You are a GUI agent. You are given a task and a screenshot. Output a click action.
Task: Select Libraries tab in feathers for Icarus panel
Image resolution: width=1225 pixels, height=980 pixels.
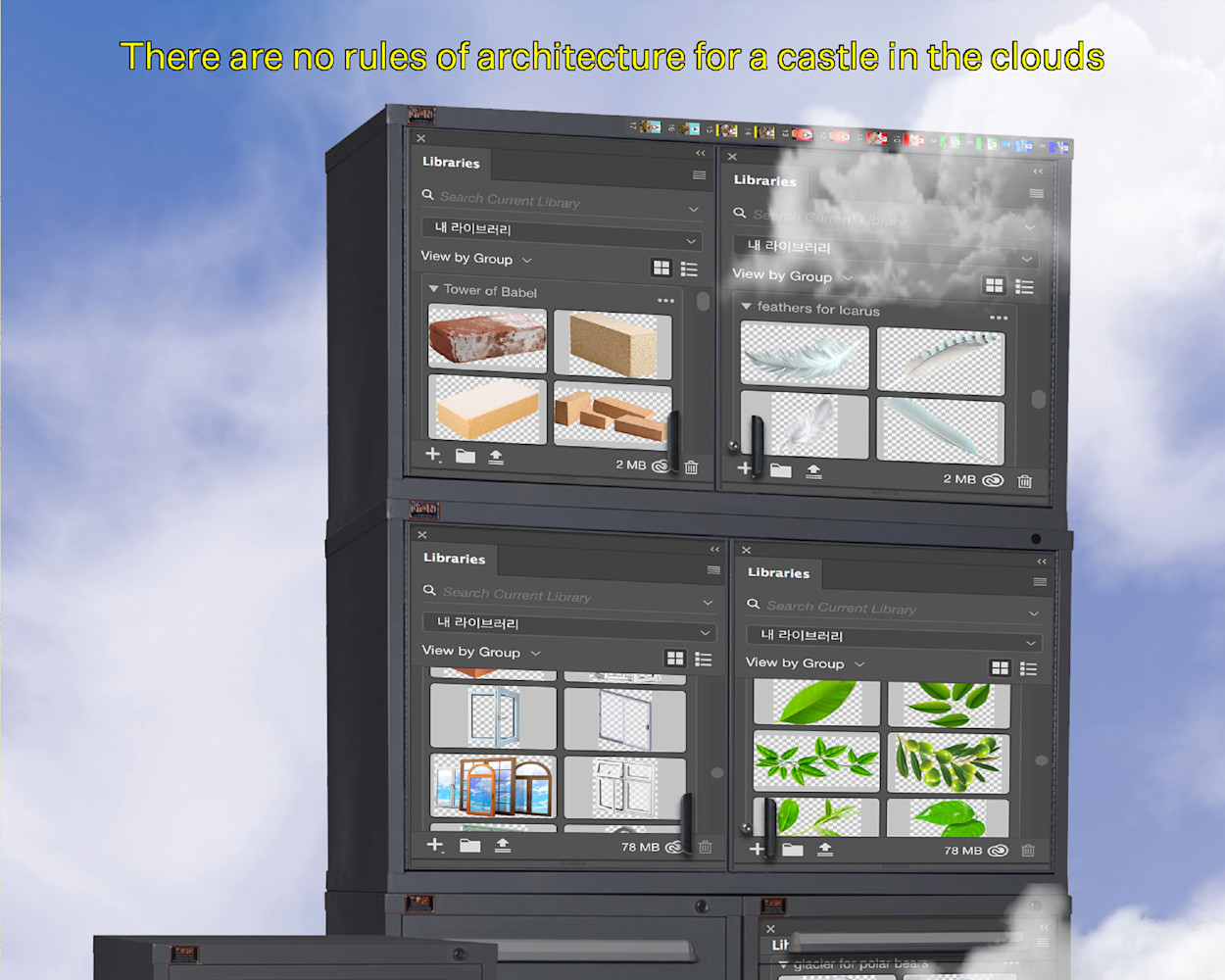pyautogui.click(x=765, y=180)
